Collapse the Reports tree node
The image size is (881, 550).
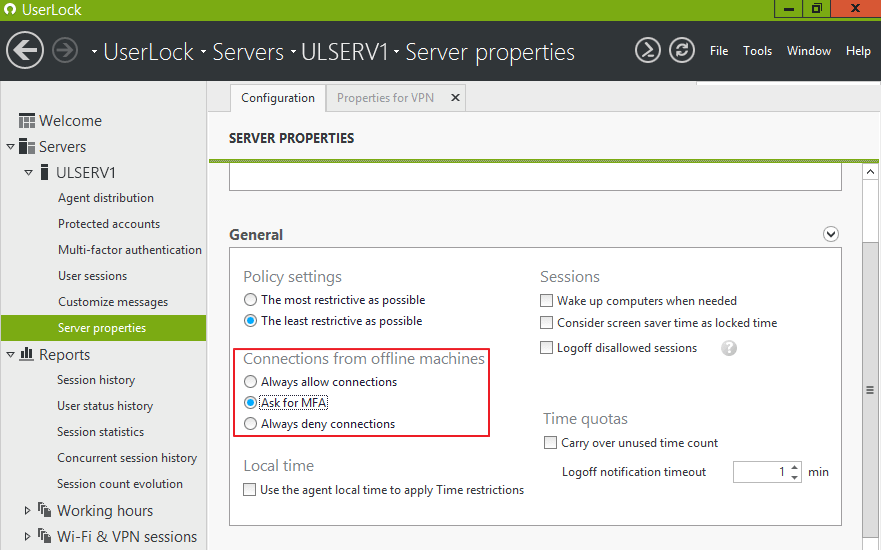tap(10, 354)
